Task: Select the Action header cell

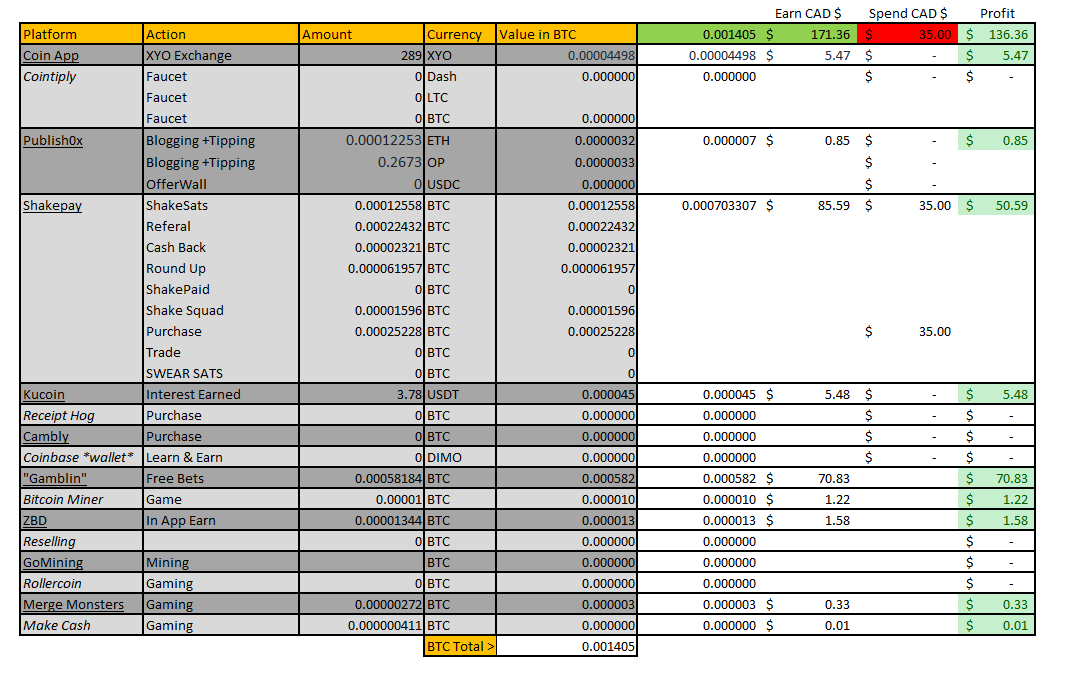Action: [x=221, y=34]
